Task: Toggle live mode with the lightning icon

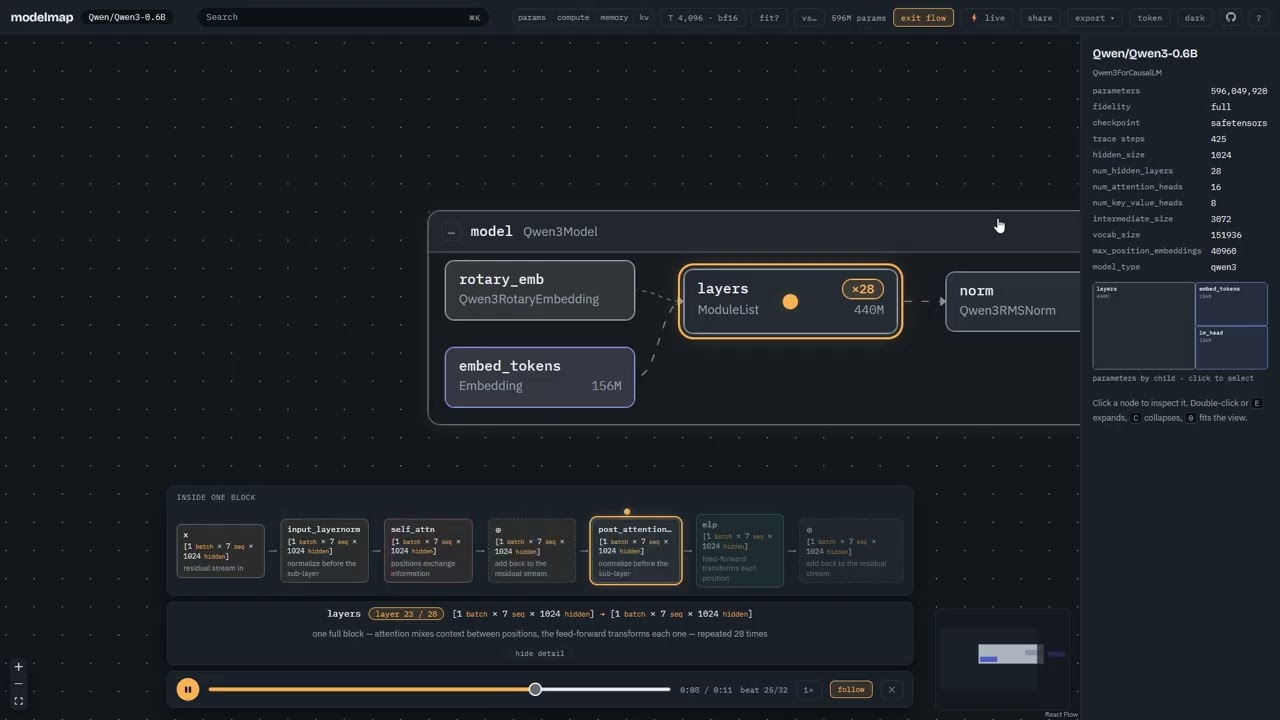Action: 987,18
